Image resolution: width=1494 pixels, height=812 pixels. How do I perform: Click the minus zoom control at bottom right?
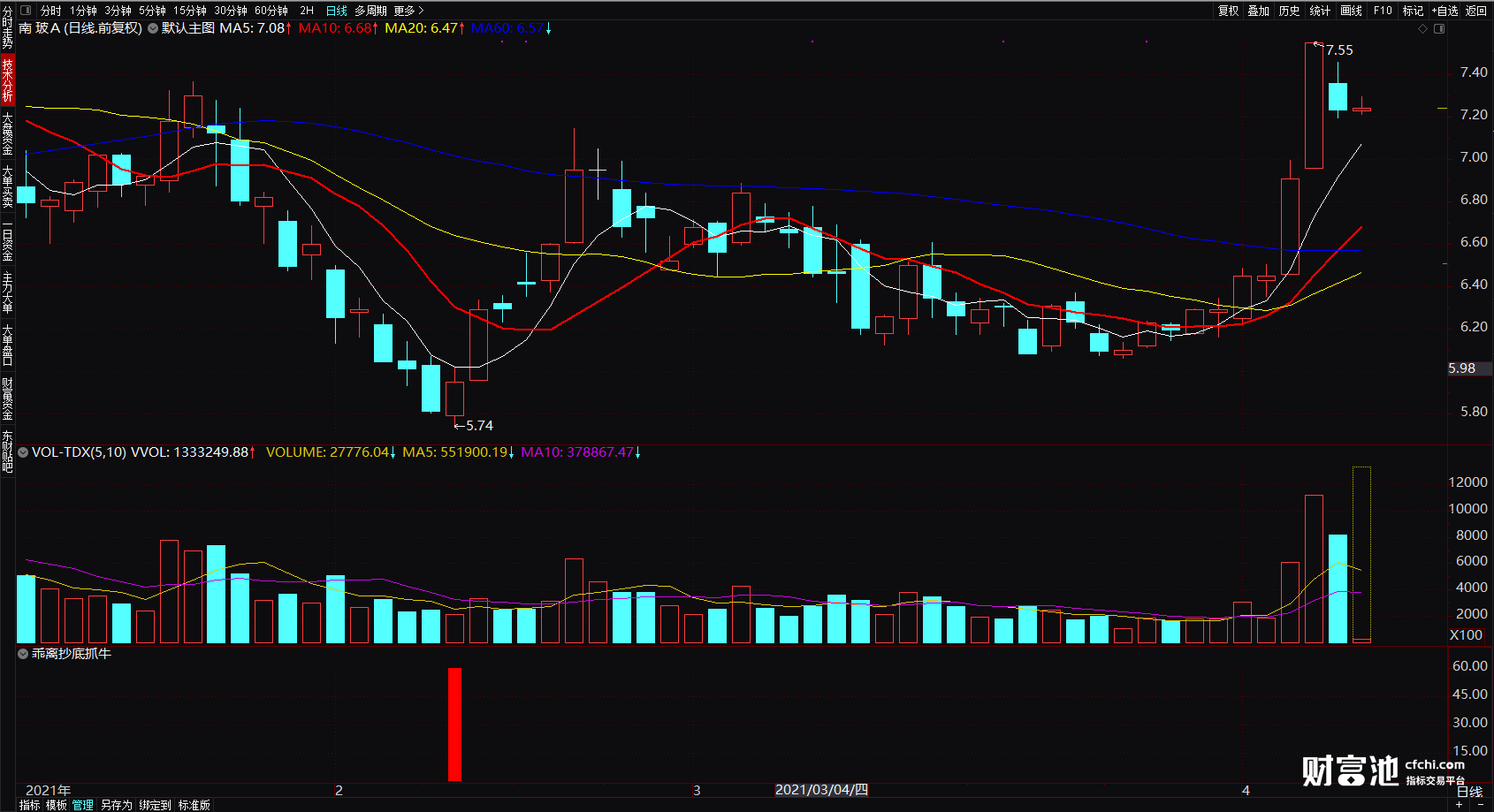click(1481, 805)
